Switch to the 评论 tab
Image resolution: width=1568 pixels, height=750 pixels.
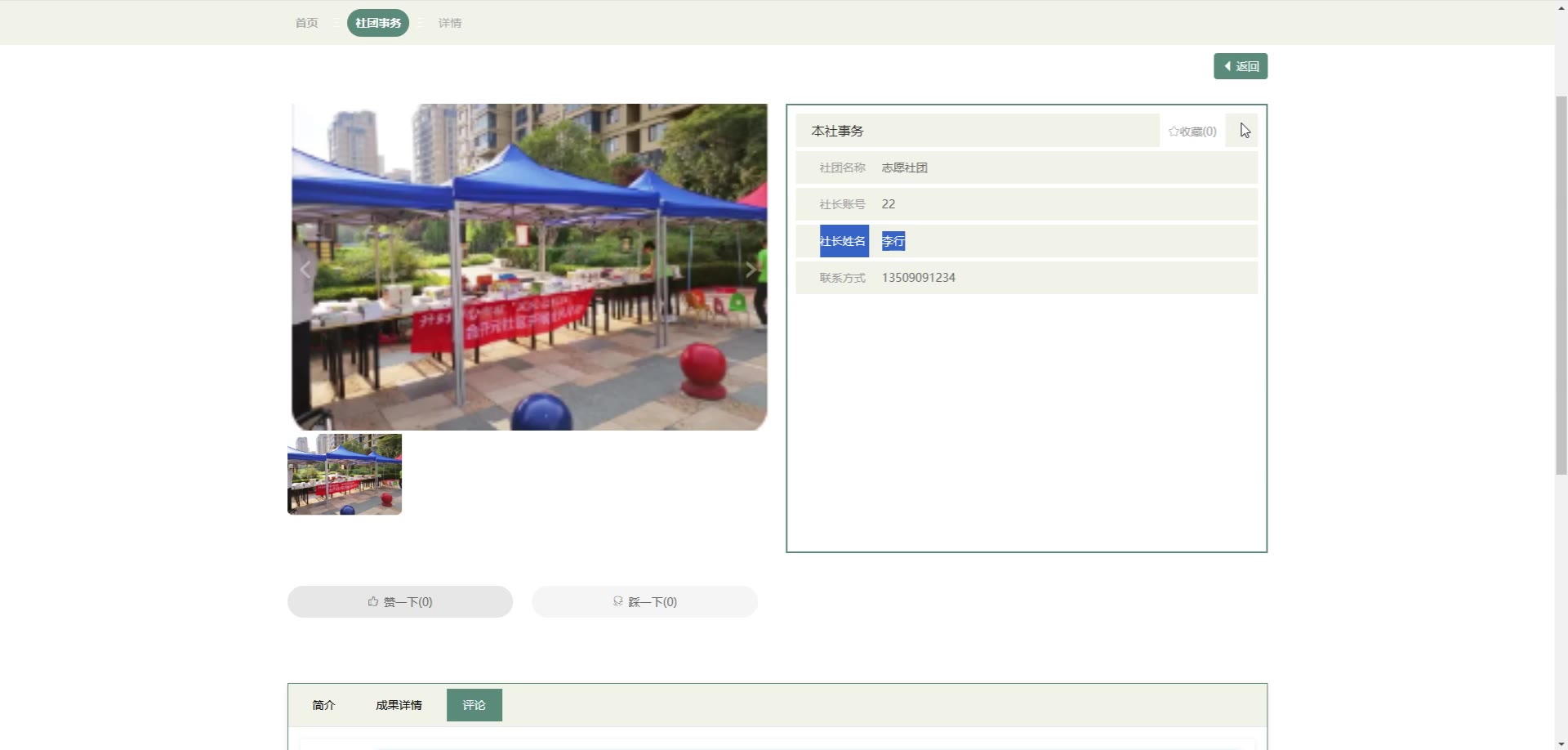[474, 705]
